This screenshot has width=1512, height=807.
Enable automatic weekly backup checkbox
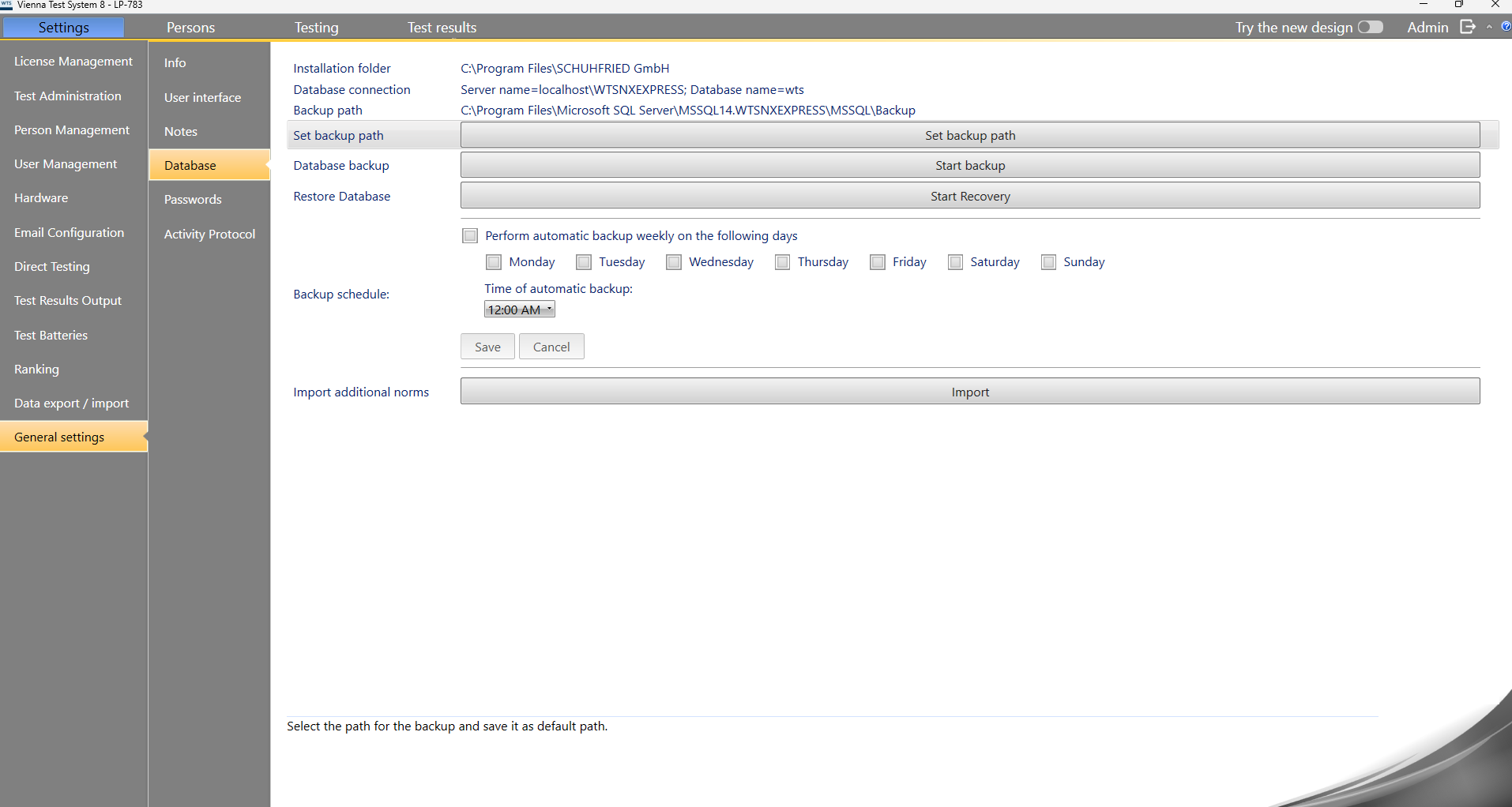tap(470, 236)
